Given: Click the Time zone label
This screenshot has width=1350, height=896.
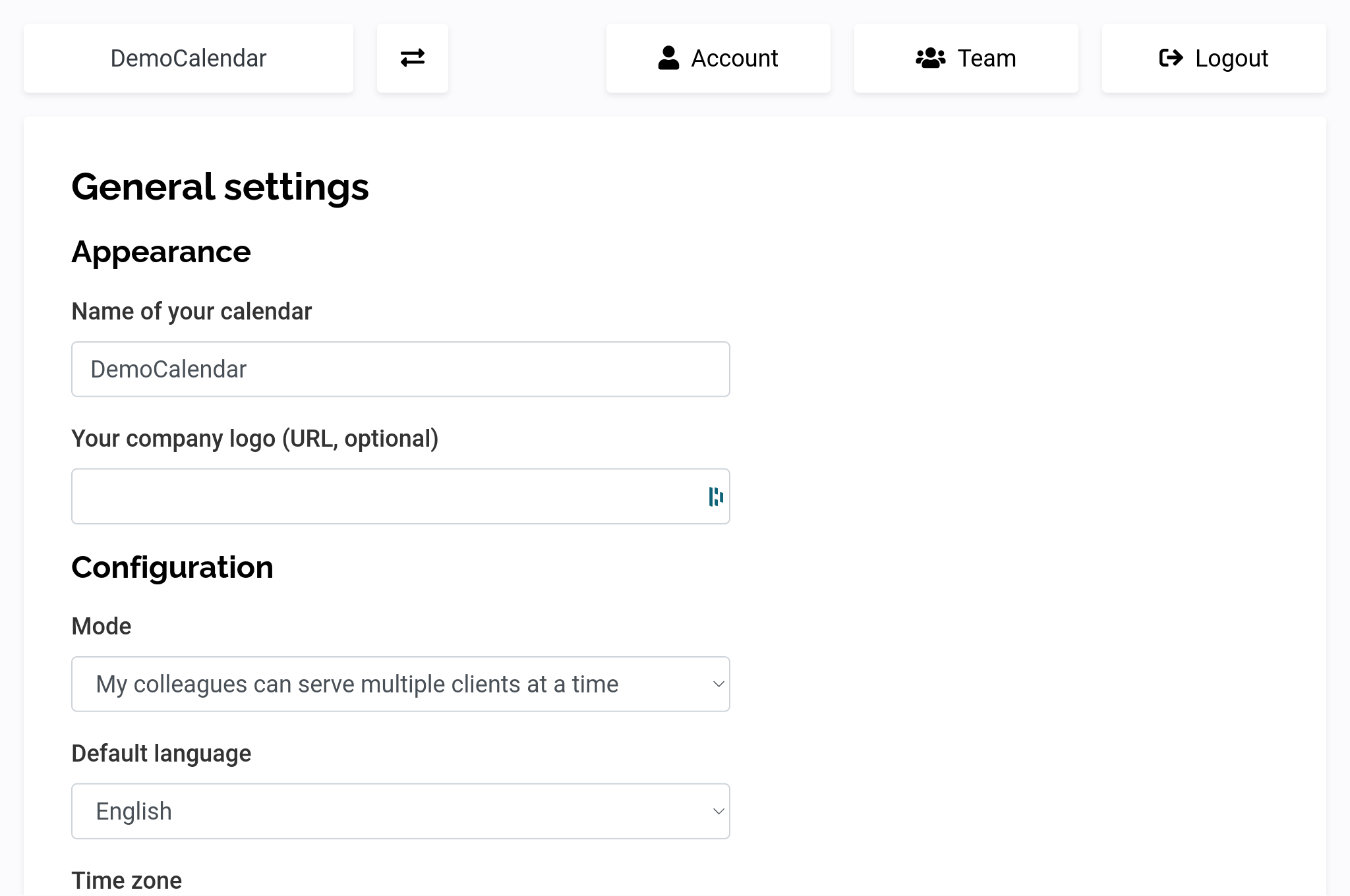Looking at the screenshot, I should (x=127, y=881).
